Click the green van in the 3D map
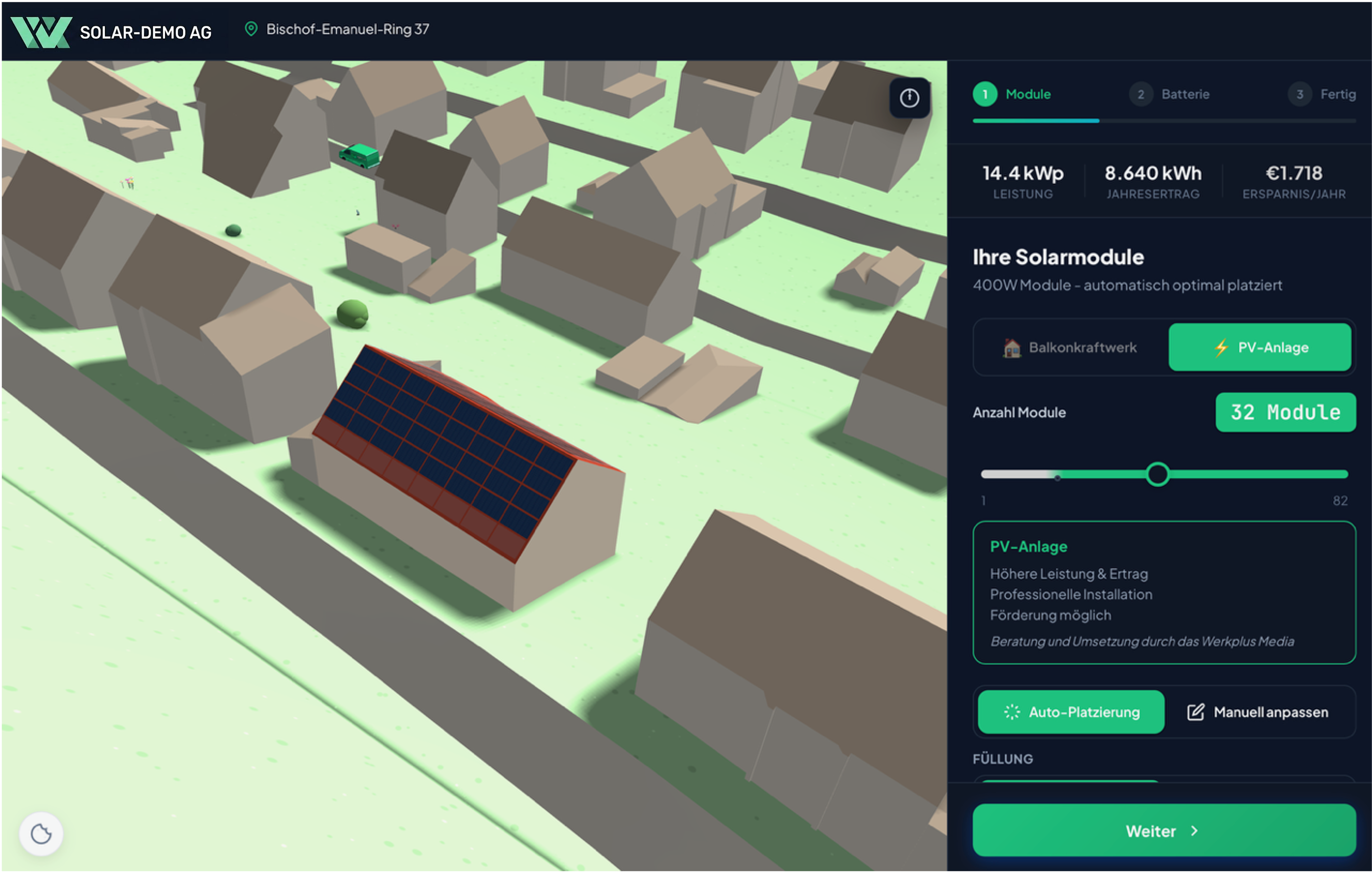 (x=359, y=154)
